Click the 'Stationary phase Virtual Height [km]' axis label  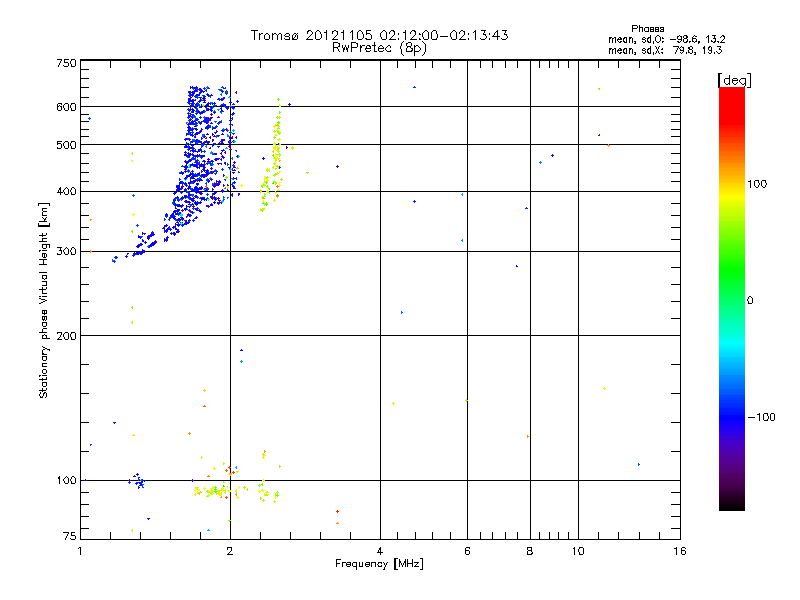click(x=44, y=300)
